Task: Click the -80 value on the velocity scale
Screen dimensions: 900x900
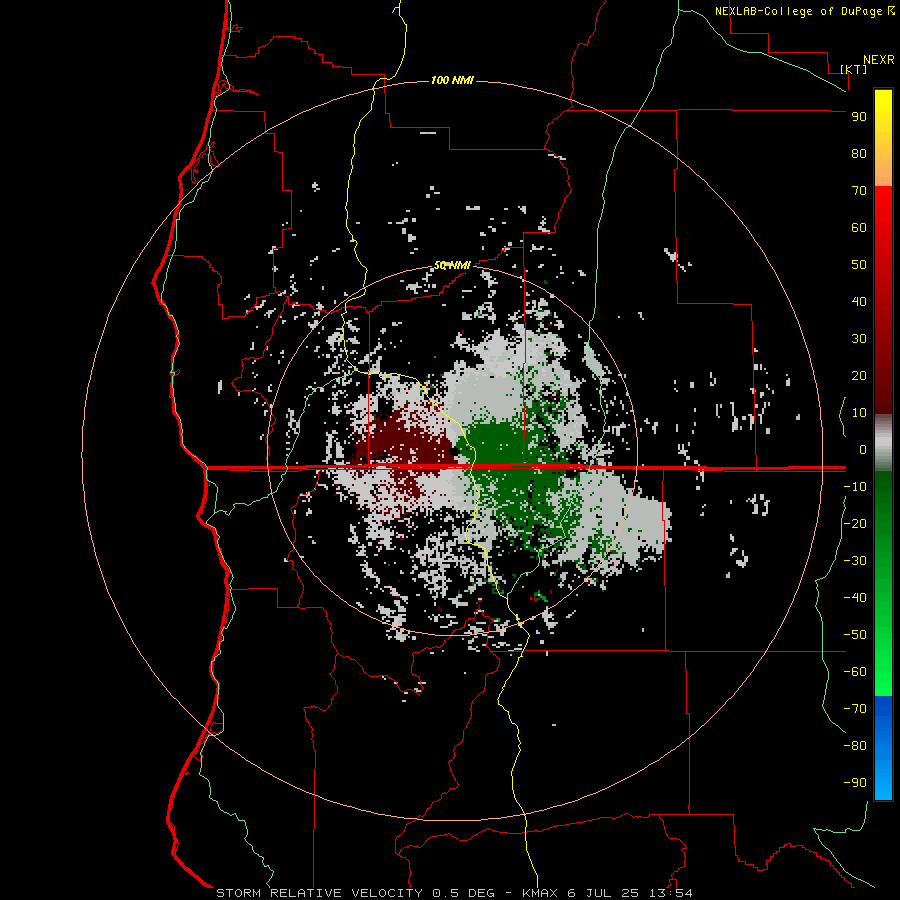Action: pyautogui.click(x=855, y=746)
